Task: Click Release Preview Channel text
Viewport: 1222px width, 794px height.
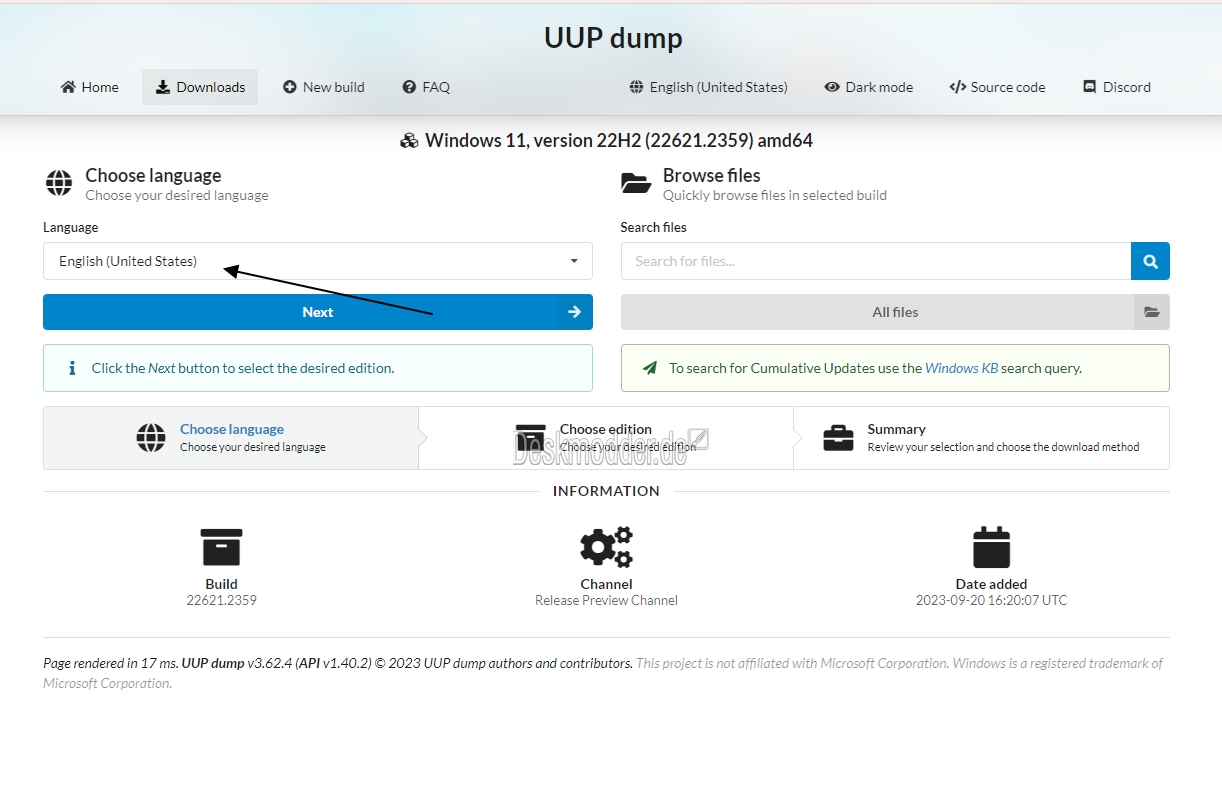Action: tap(606, 600)
